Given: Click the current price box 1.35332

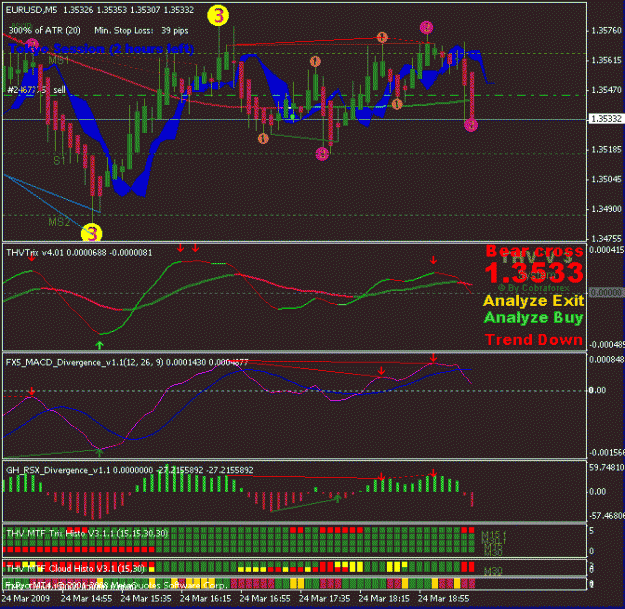Looking at the screenshot, I should point(606,119).
